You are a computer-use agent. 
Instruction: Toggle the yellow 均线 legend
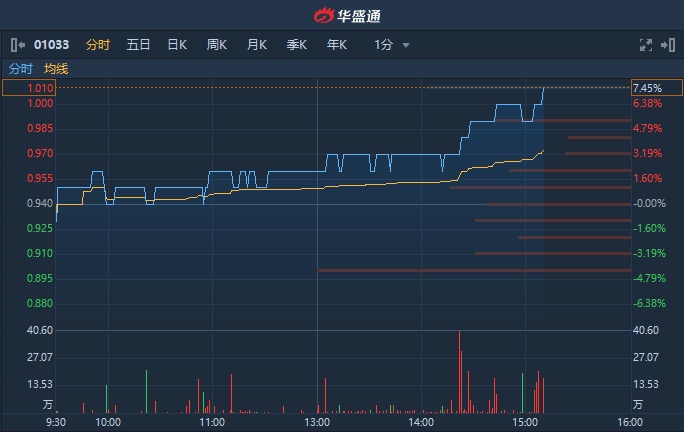[56, 69]
